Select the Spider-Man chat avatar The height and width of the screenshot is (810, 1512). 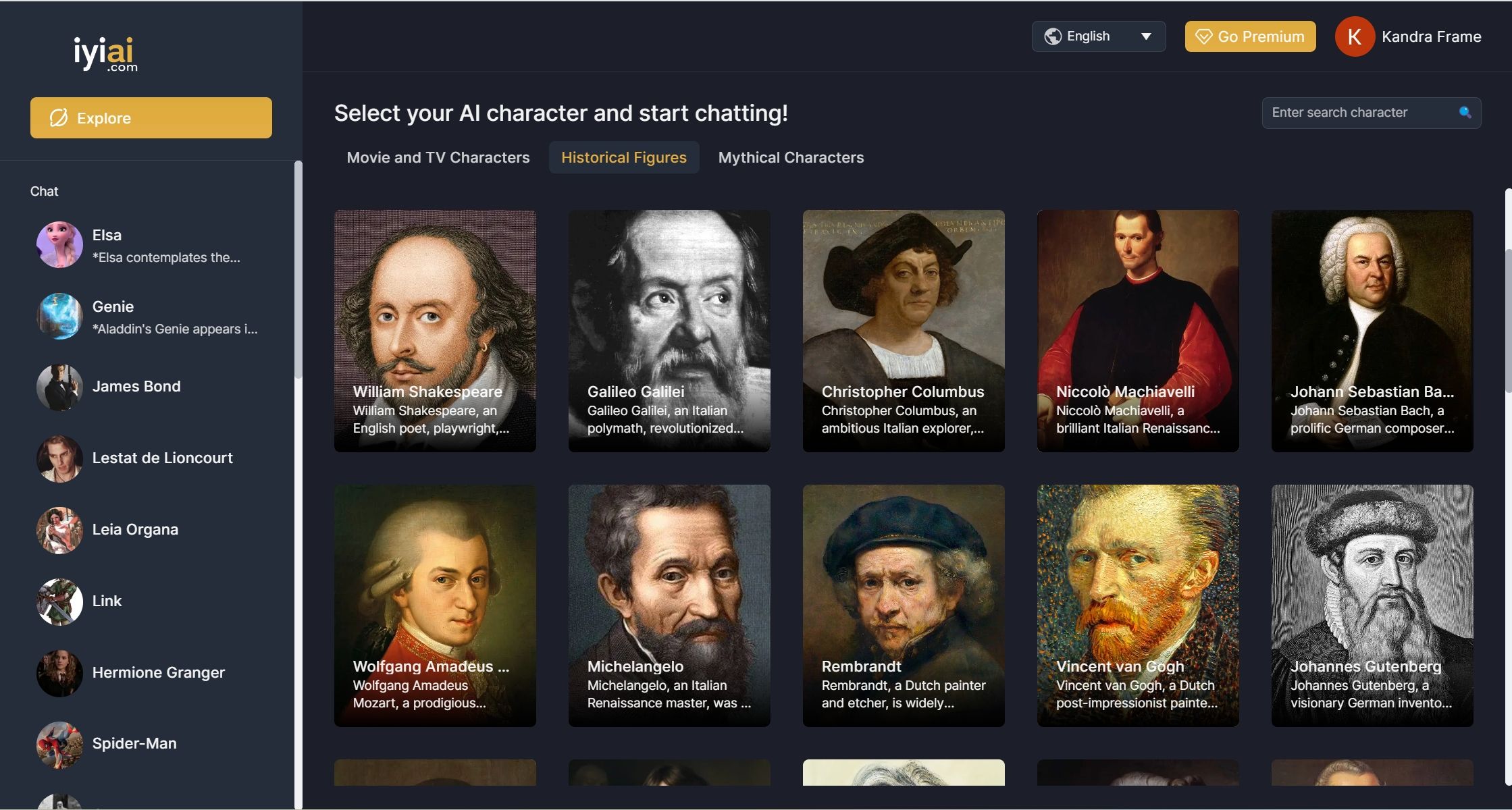point(59,745)
